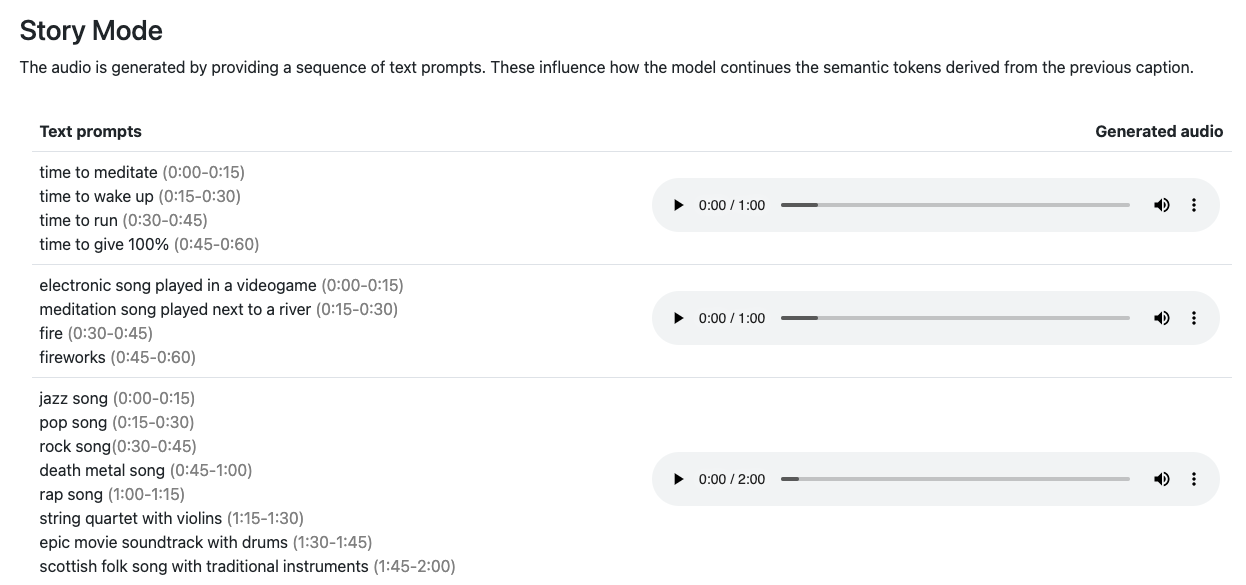This screenshot has height=585, width=1246.
Task: Click the 'Generated audio' column header
Action: (1158, 131)
